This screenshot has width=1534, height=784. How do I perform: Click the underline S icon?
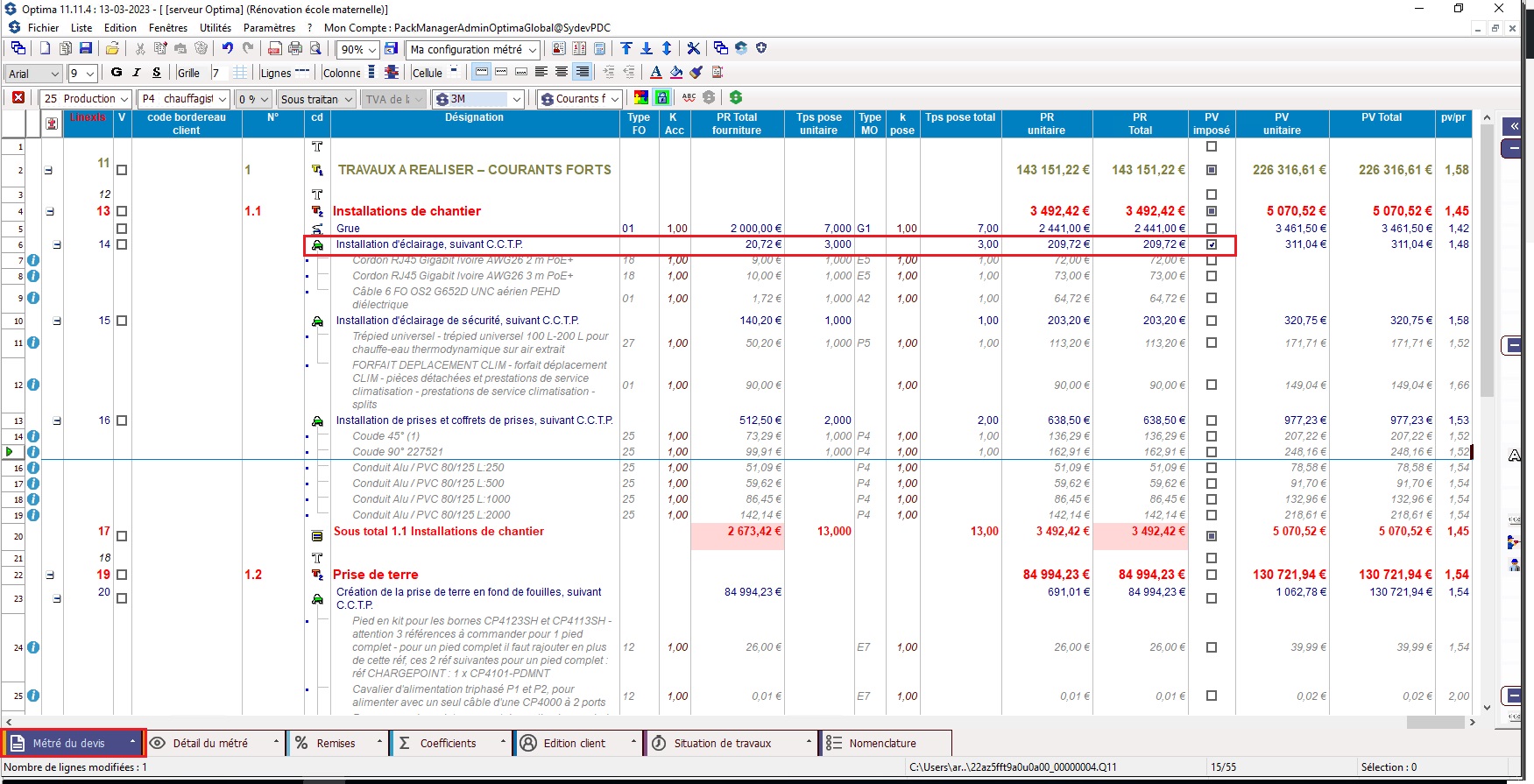tap(157, 73)
